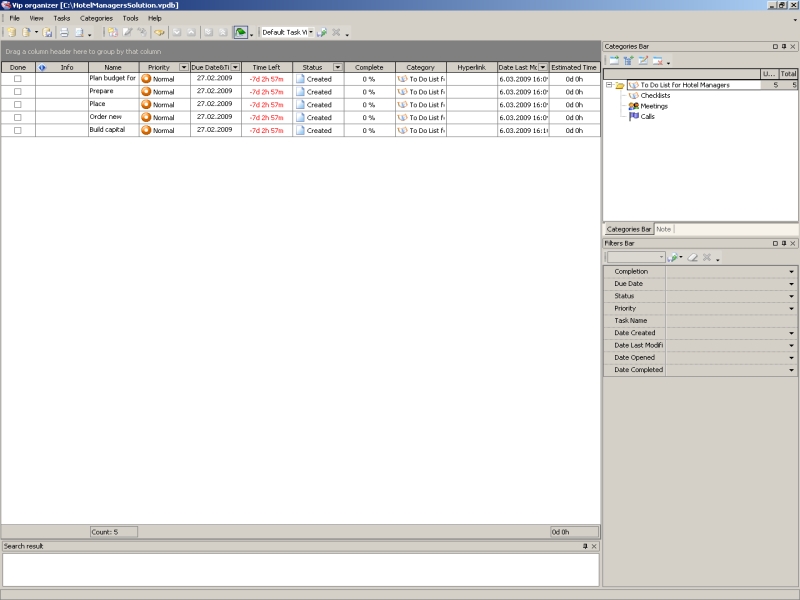Mark the 'Order new' task as done
800x600 pixels.
(17, 118)
